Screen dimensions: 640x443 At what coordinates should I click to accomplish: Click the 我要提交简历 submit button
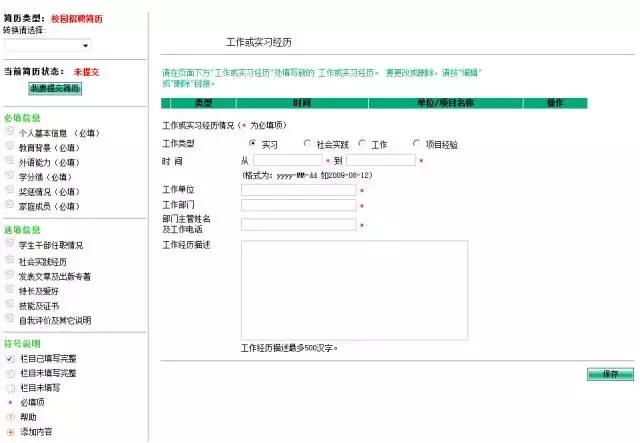(x=55, y=89)
